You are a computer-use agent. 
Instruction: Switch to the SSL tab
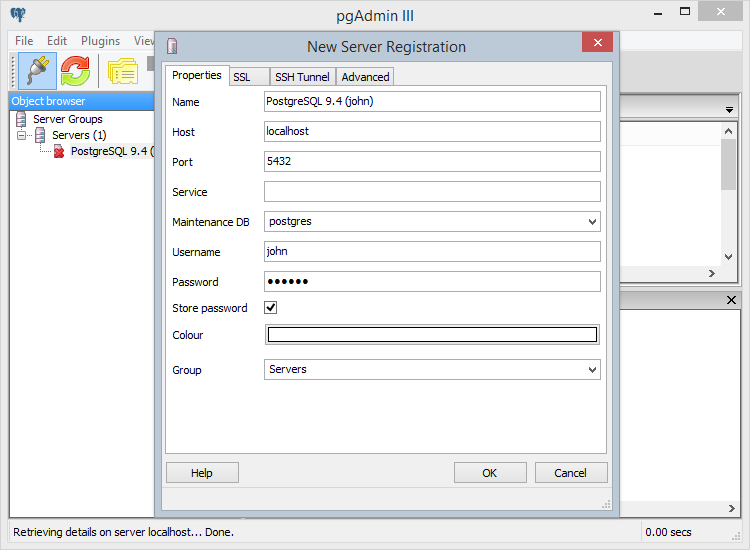[242, 77]
